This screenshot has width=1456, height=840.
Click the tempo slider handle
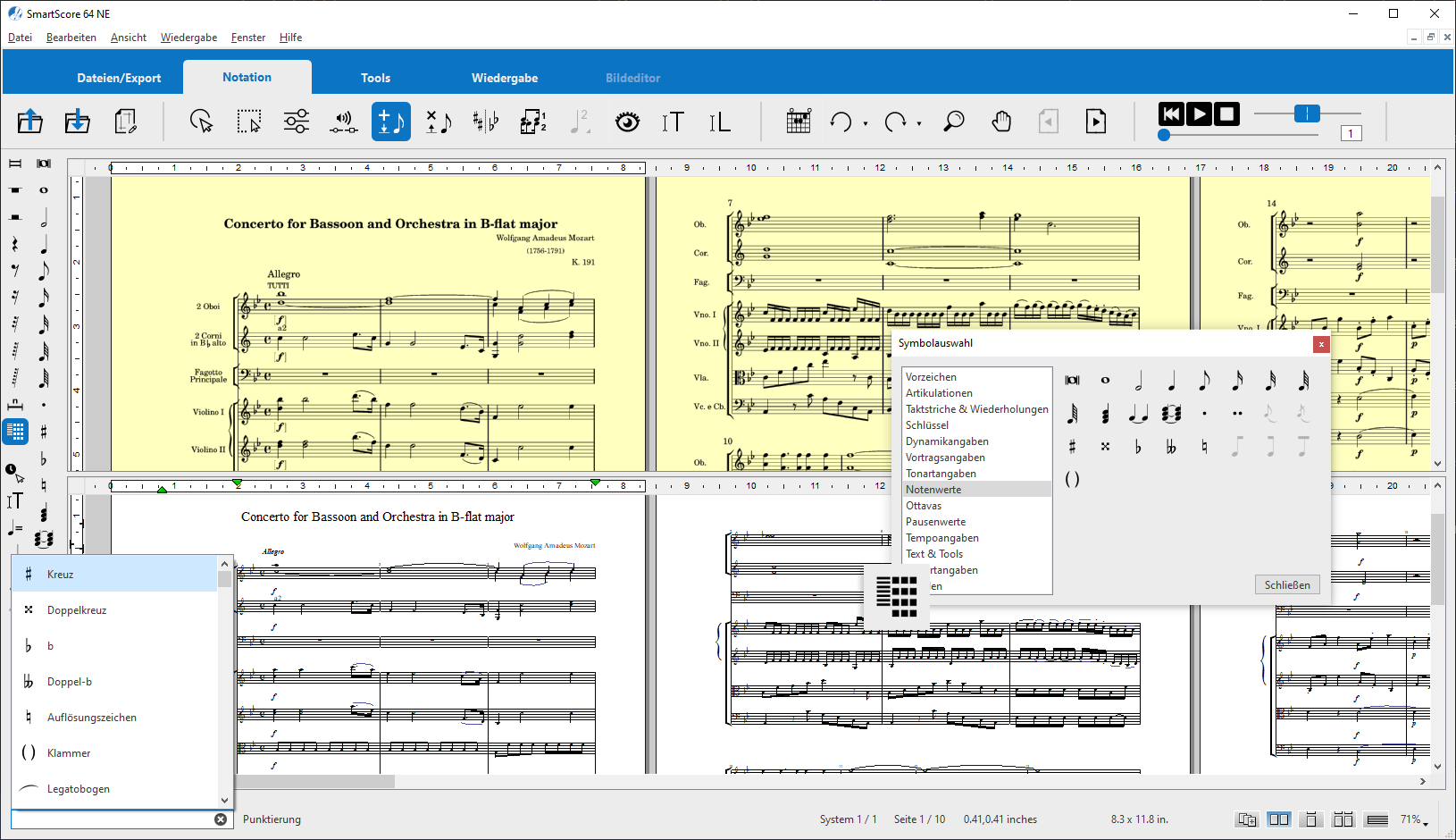coord(1307,113)
